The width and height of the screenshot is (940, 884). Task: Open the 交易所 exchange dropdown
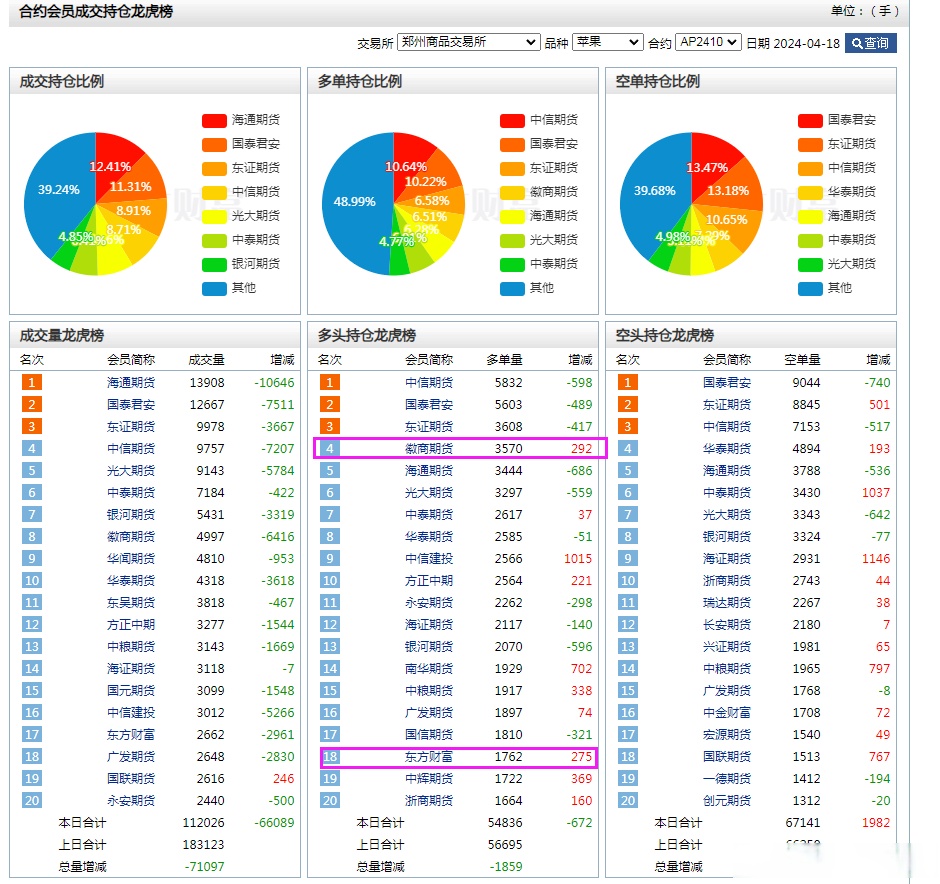click(468, 43)
